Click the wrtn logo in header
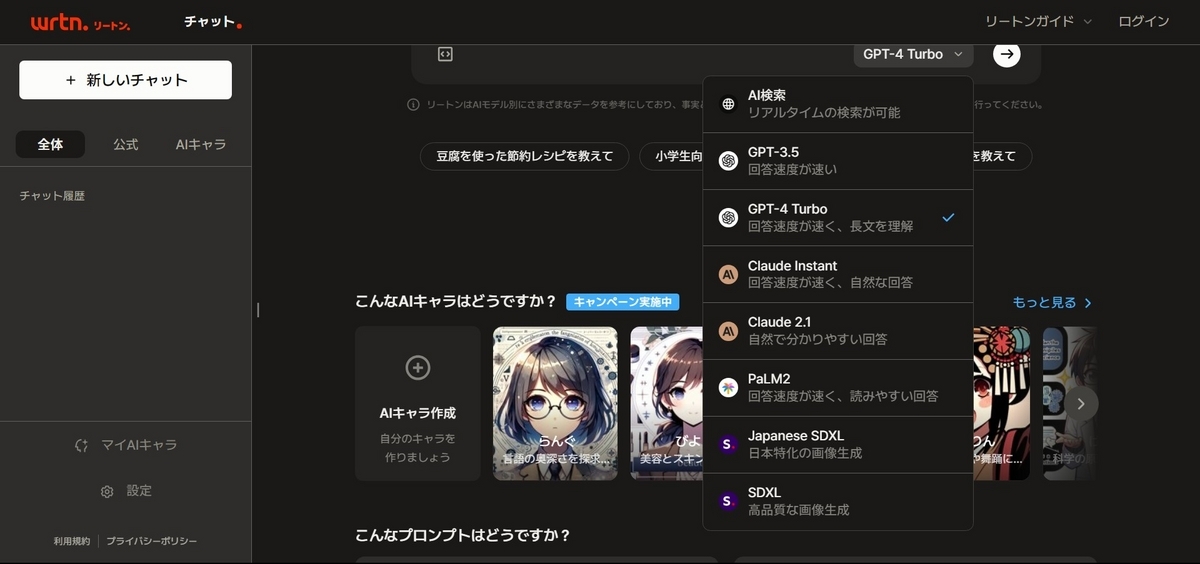Image resolution: width=1200 pixels, height=564 pixels. point(80,22)
